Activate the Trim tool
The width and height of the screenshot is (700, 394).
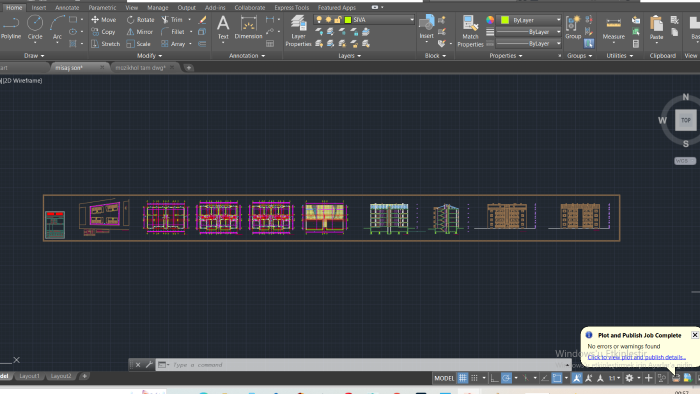coord(172,20)
